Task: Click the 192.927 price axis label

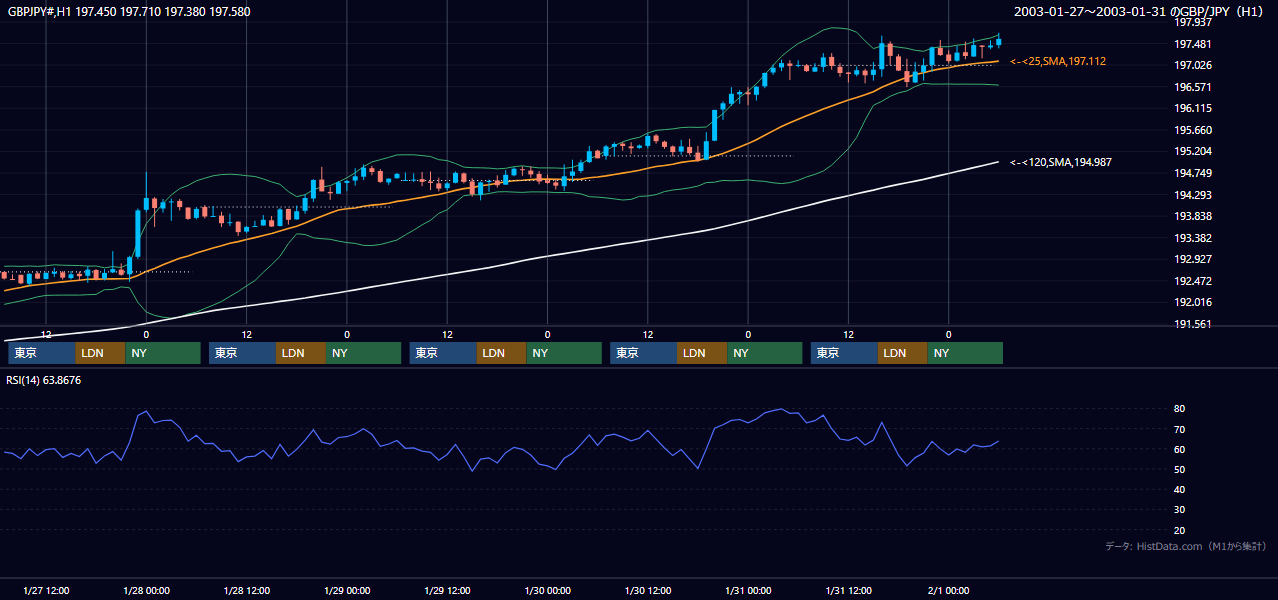Action: [1193, 260]
